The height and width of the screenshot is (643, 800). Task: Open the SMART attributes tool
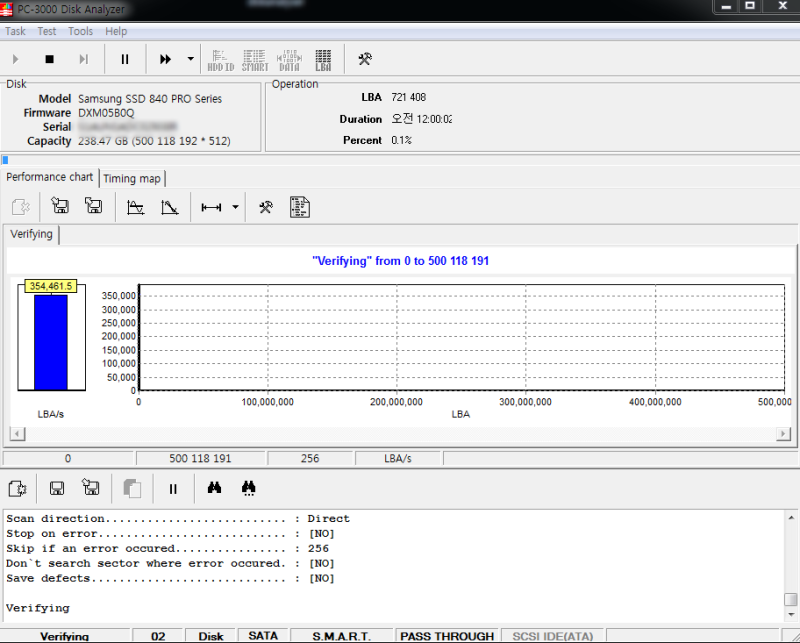point(255,60)
